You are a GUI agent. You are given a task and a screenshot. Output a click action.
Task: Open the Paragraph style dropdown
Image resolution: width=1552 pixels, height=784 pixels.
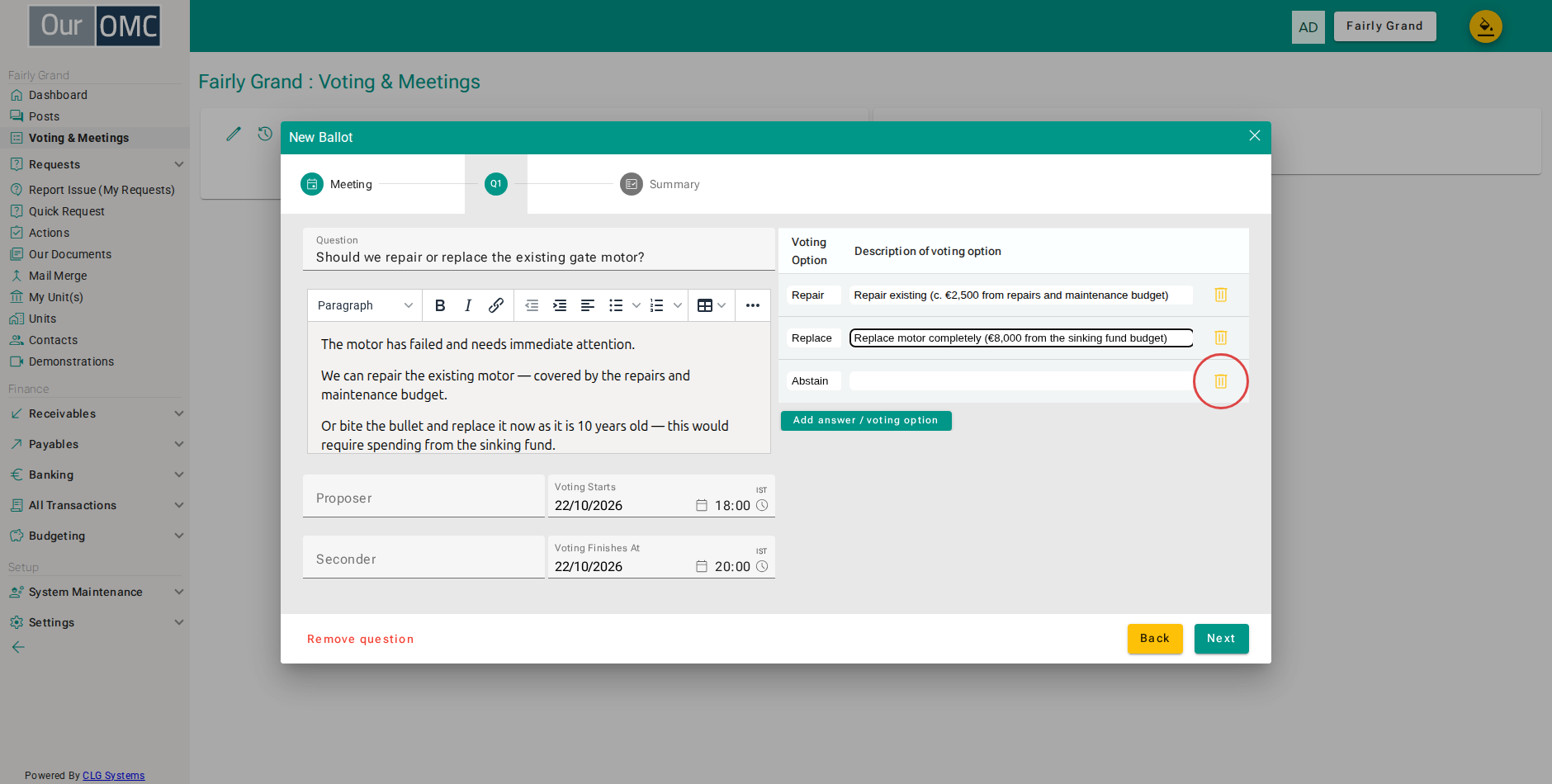pos(365,305)
